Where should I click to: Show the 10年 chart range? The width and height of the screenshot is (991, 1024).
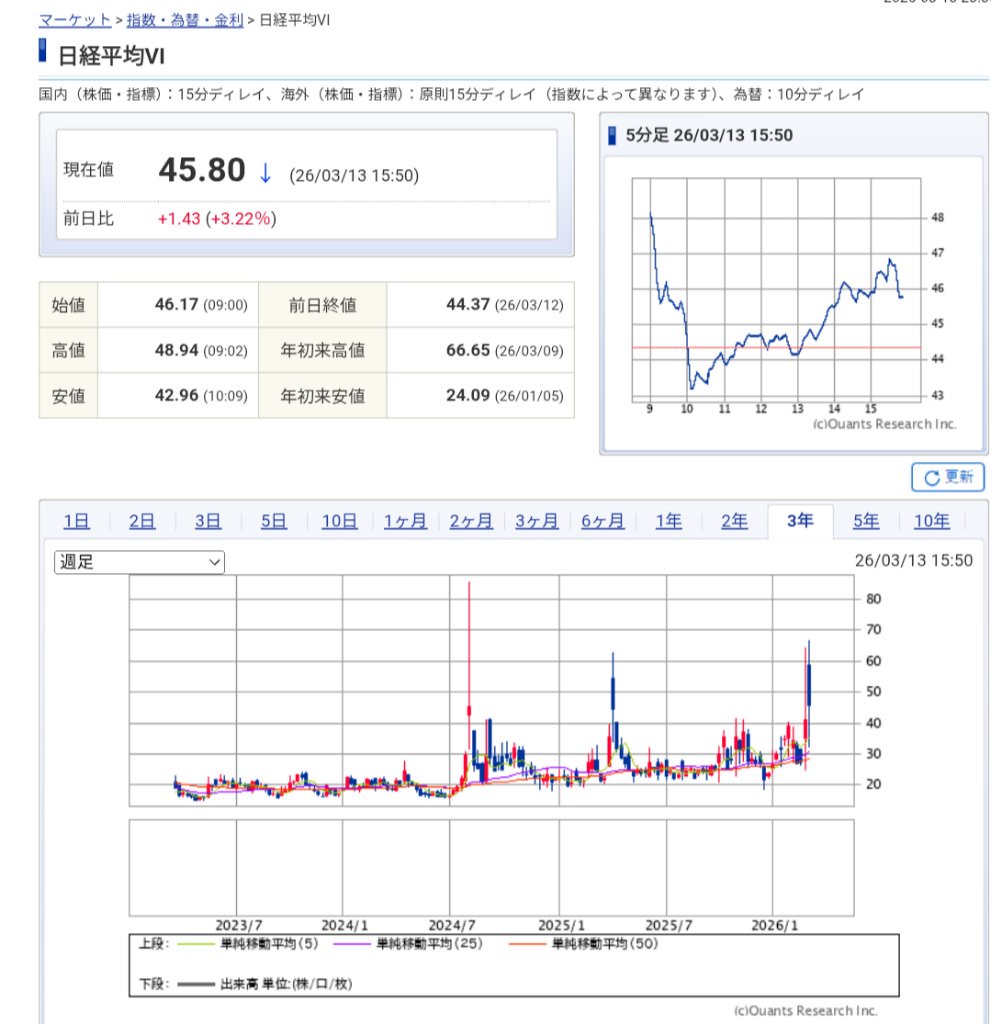(932, 521)
